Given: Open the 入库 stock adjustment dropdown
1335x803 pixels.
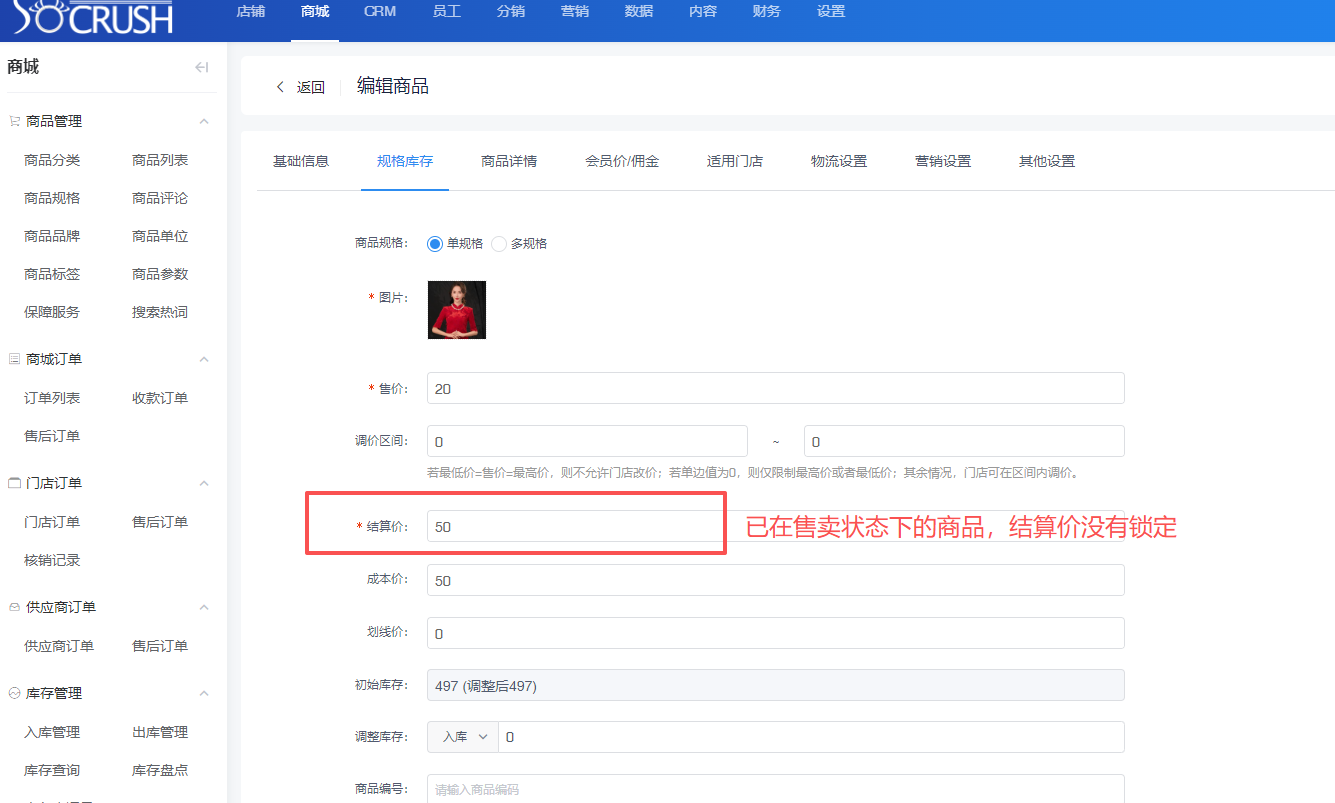Looking at the screenshot, I should pos(463,737).
